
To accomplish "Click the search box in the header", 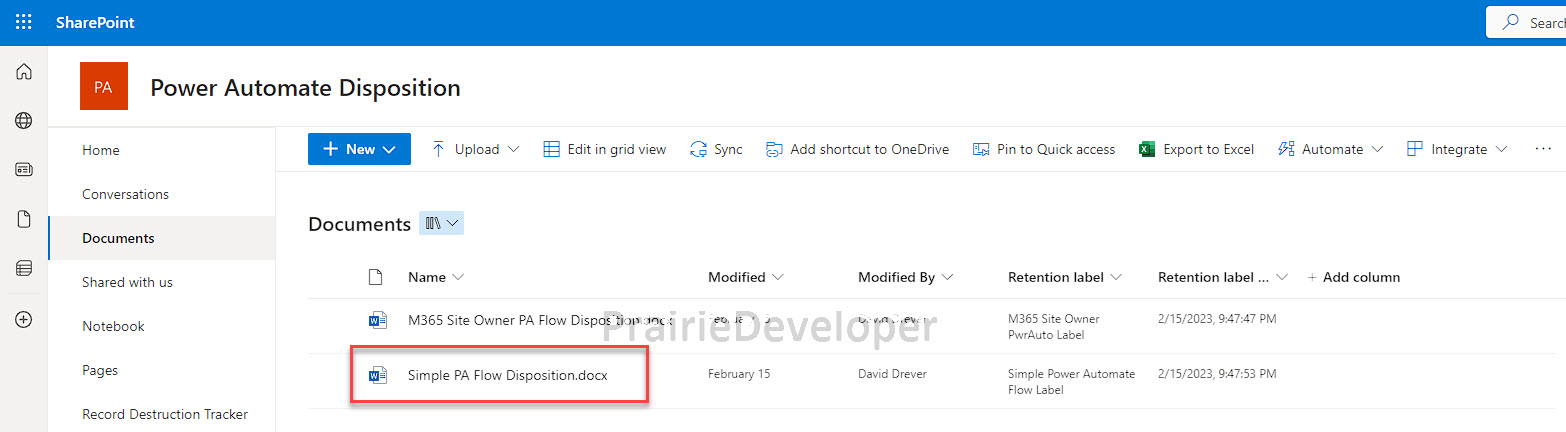I will click(x=1526, y=22).
